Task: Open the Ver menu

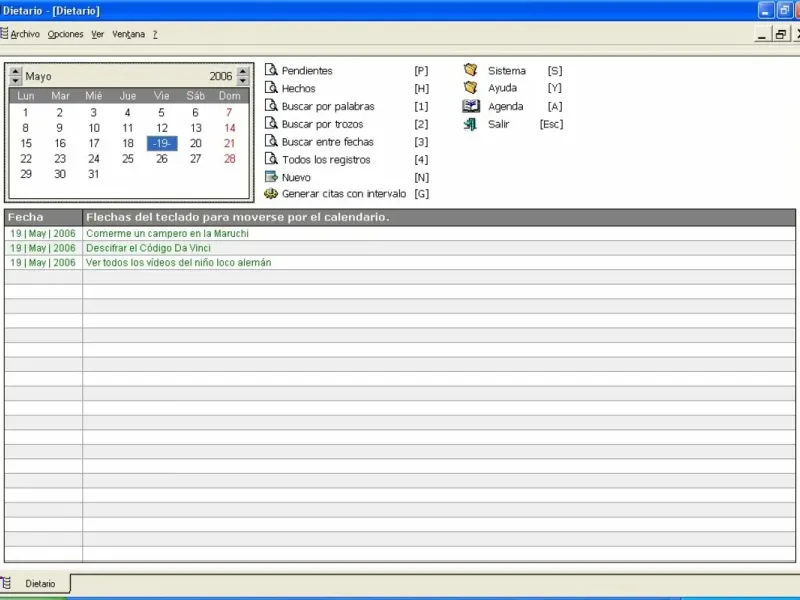Action: pos(97,34)
